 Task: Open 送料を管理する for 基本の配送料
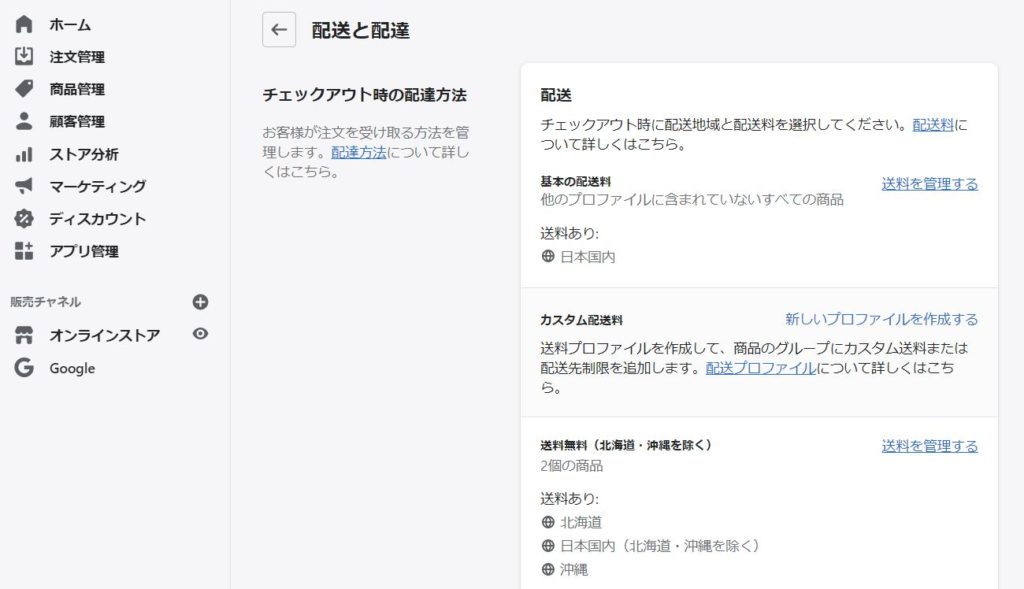click(x=929, y=184)
